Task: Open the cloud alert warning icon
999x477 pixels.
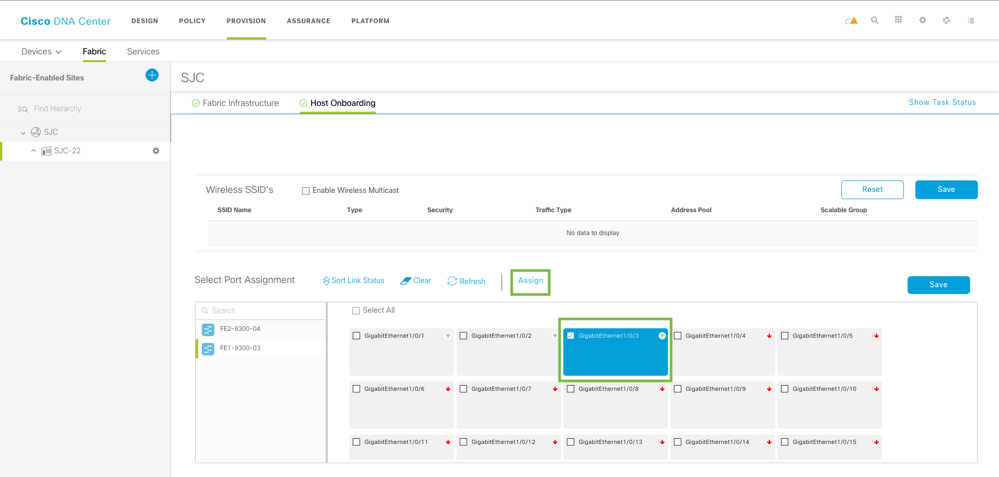Action: pos(851,20)
